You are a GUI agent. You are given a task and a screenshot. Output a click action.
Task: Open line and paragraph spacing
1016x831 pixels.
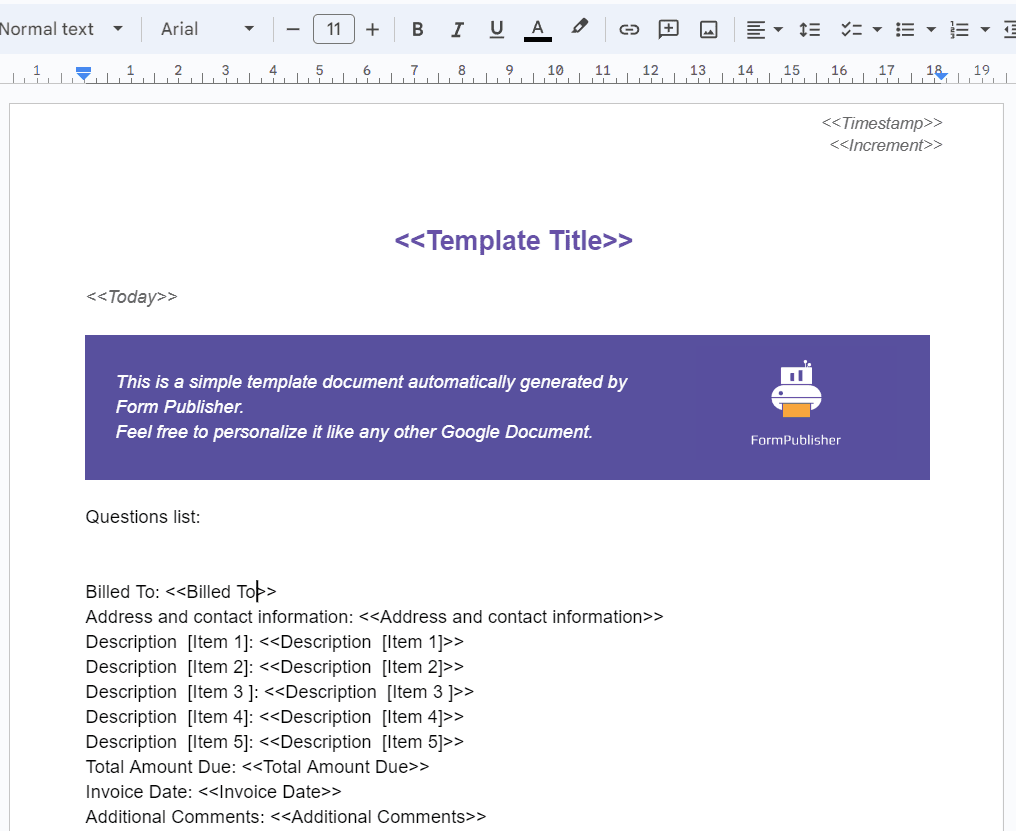coord(809,29)
